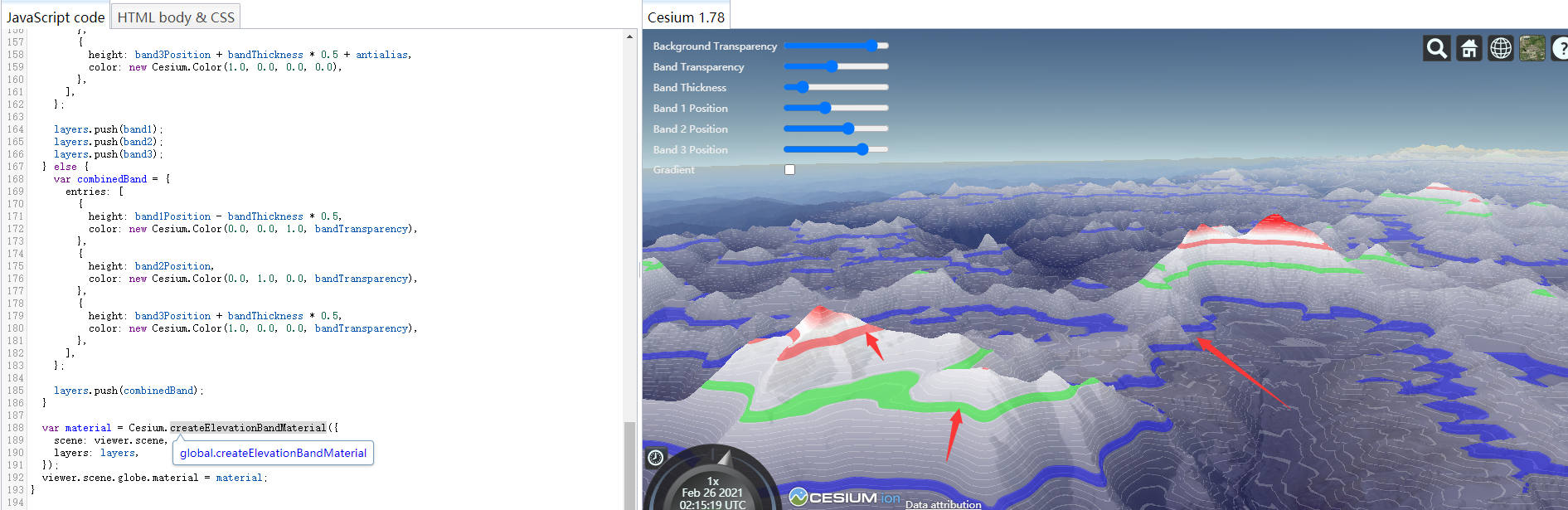Open the Cesium geocoder search icon
This screenshot has height=510, width=1568.
coord(1437,48)
